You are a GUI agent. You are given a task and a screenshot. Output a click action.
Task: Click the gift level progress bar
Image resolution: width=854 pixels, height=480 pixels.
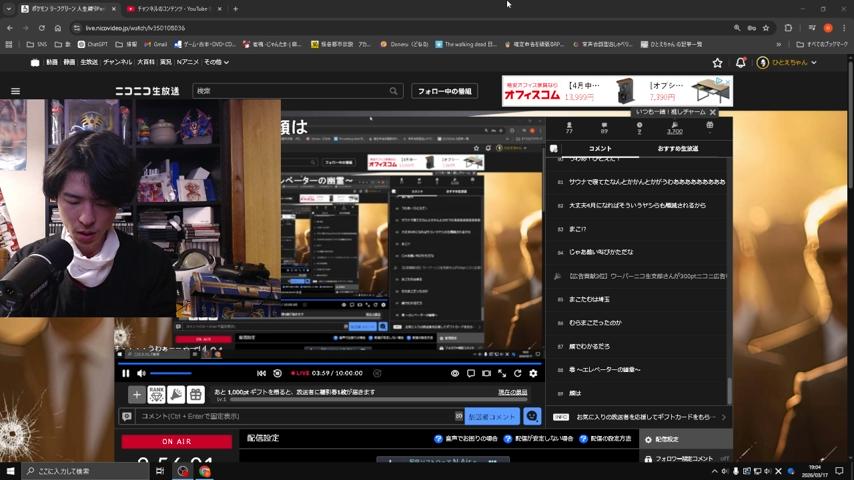[379, 400]
